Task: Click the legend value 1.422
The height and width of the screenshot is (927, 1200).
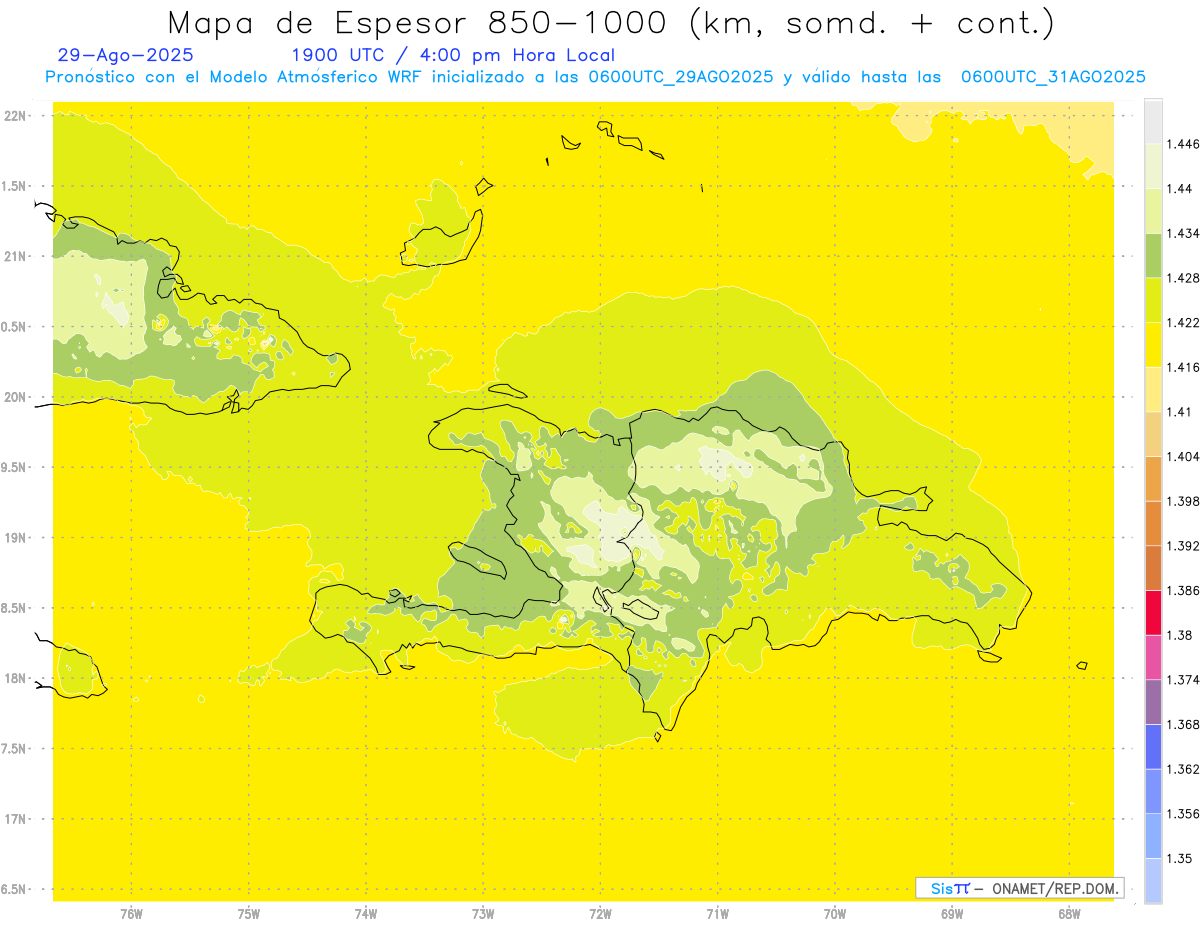Action: click(x=1184, y=322)
